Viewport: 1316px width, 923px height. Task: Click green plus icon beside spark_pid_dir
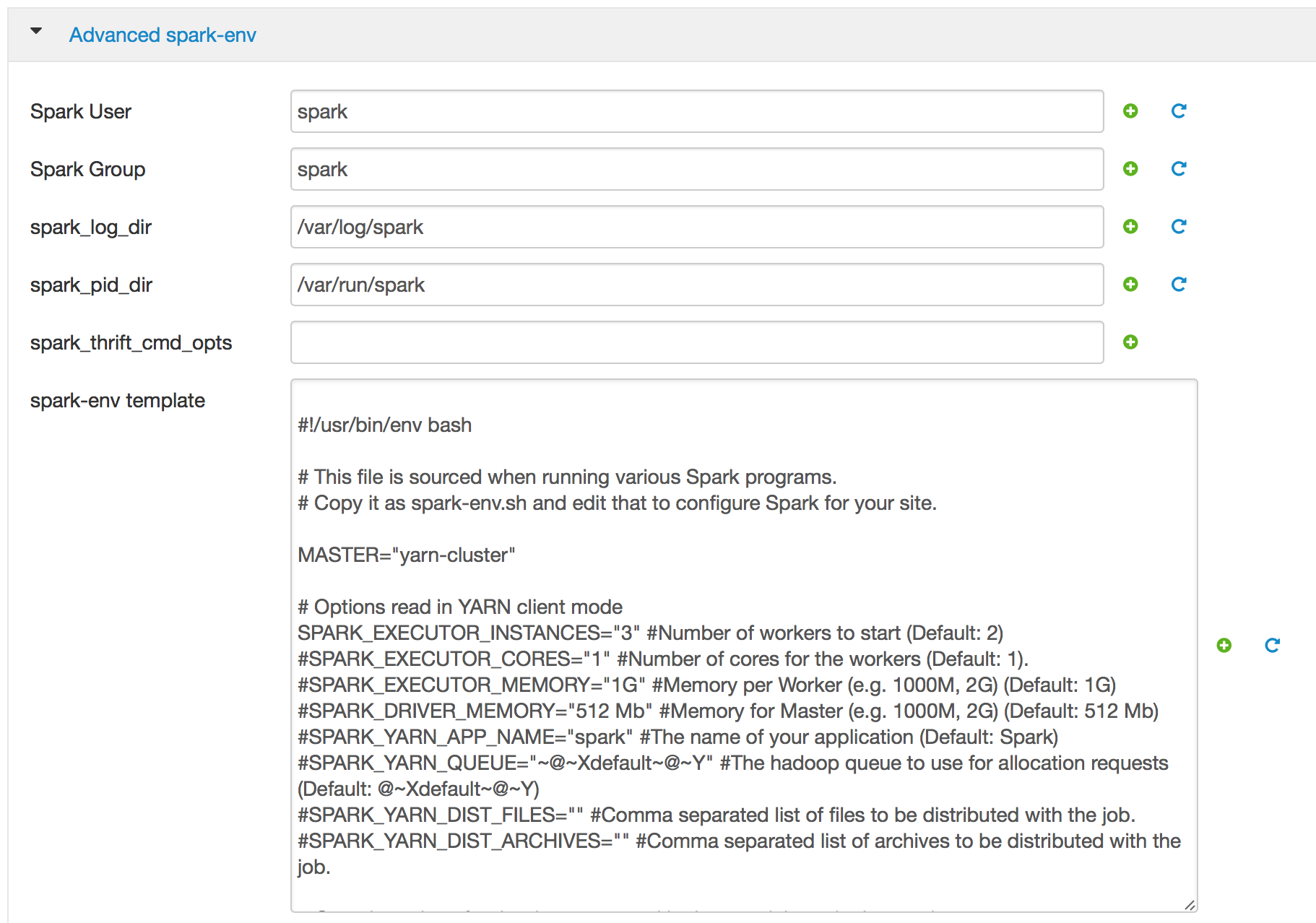(x=1130, y=285)
